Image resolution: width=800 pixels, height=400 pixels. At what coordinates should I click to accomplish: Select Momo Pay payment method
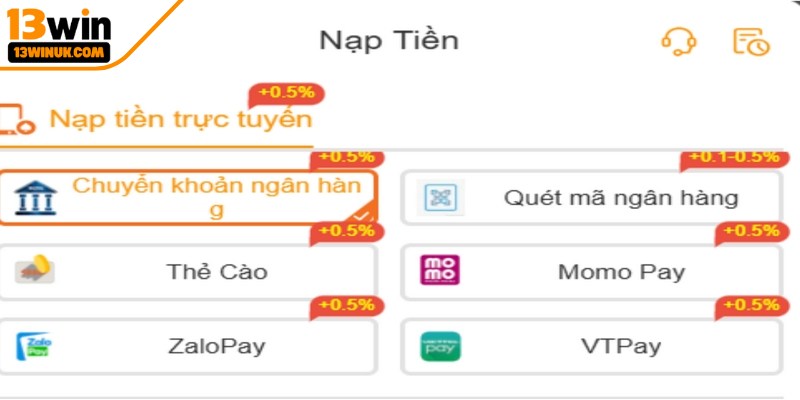621,271
